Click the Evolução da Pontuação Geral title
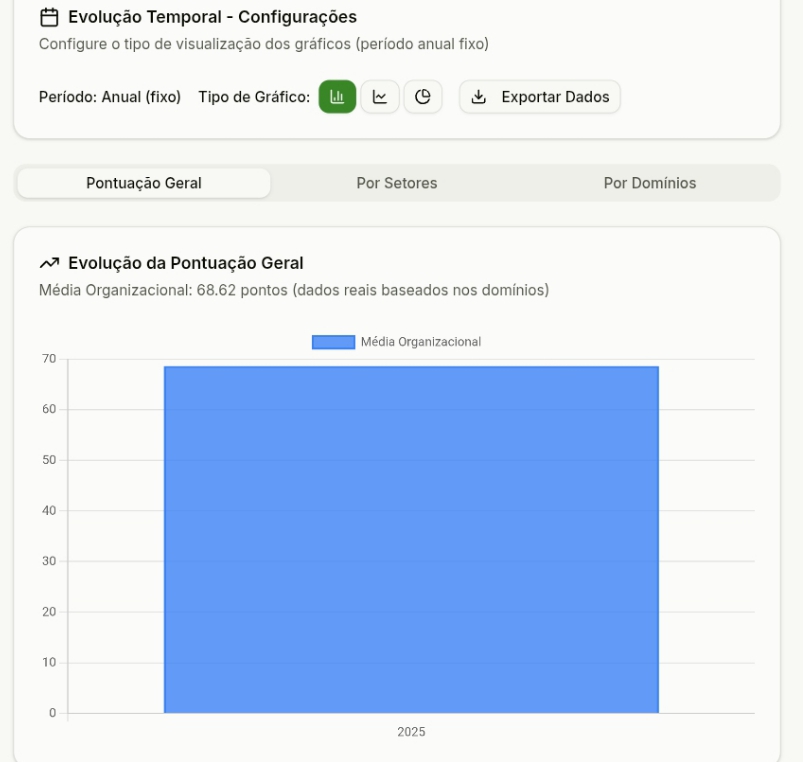Screen dimensions: 803x762 click(186, 263)
